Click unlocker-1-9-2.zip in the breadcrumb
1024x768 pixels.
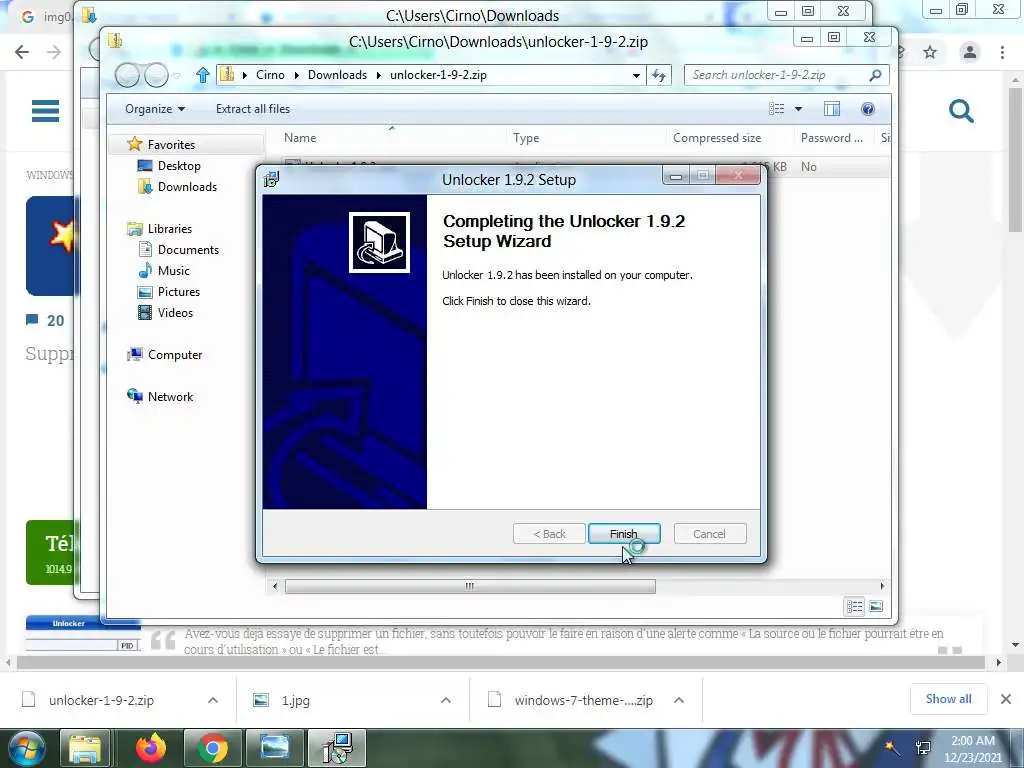pyautogui.click(x=438, y=75)
